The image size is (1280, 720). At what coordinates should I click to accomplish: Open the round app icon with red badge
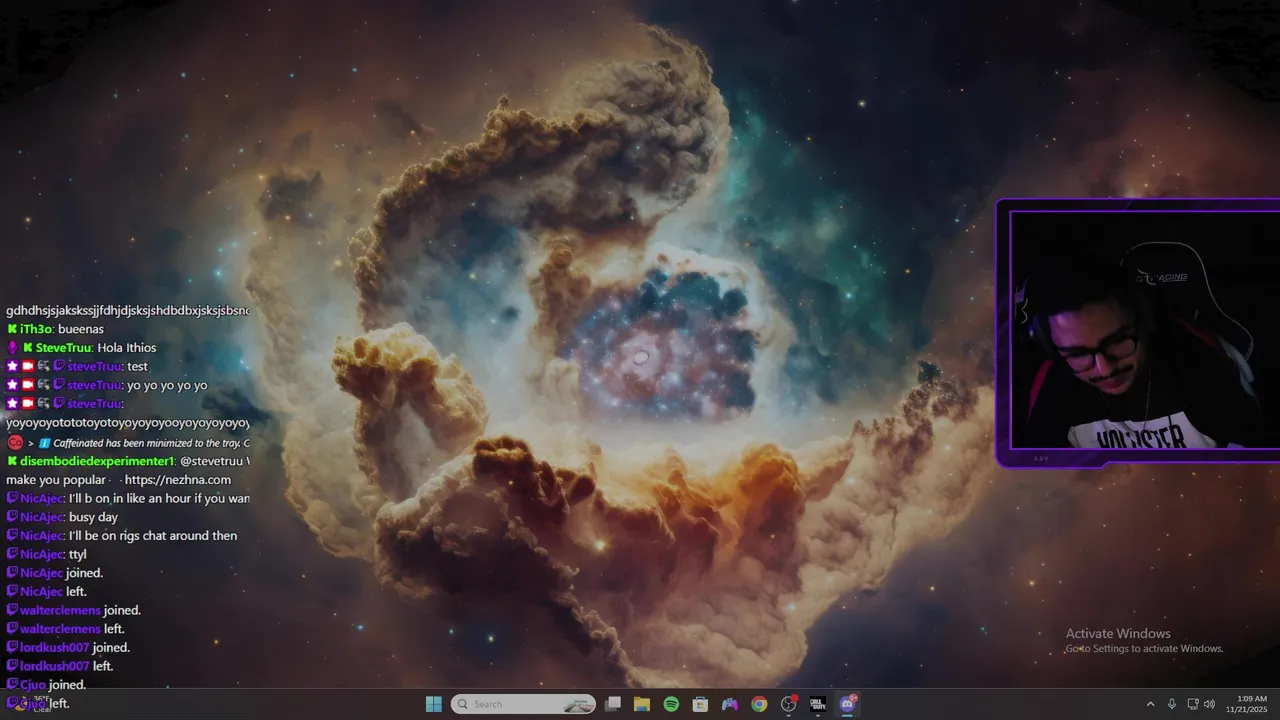789,704
